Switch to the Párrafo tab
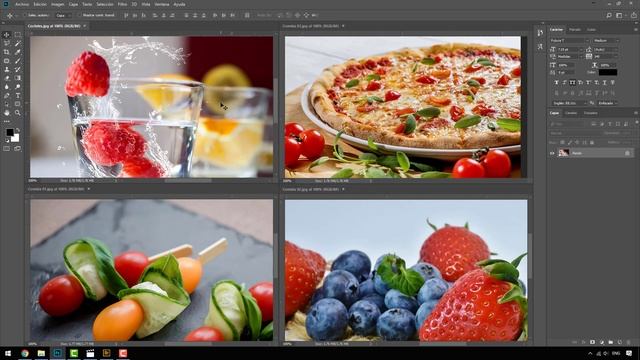640x360 pixels. [x=575, y=29]
